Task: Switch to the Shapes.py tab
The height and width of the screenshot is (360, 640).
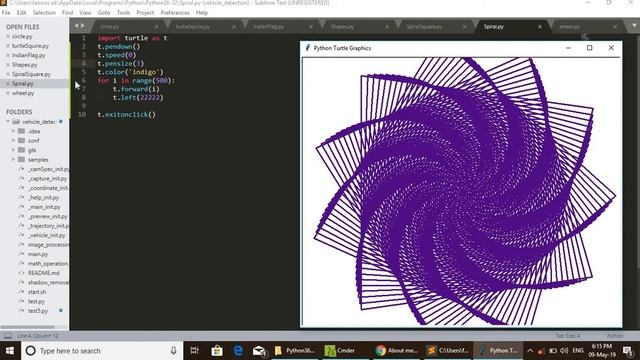Action: [342, 27]
